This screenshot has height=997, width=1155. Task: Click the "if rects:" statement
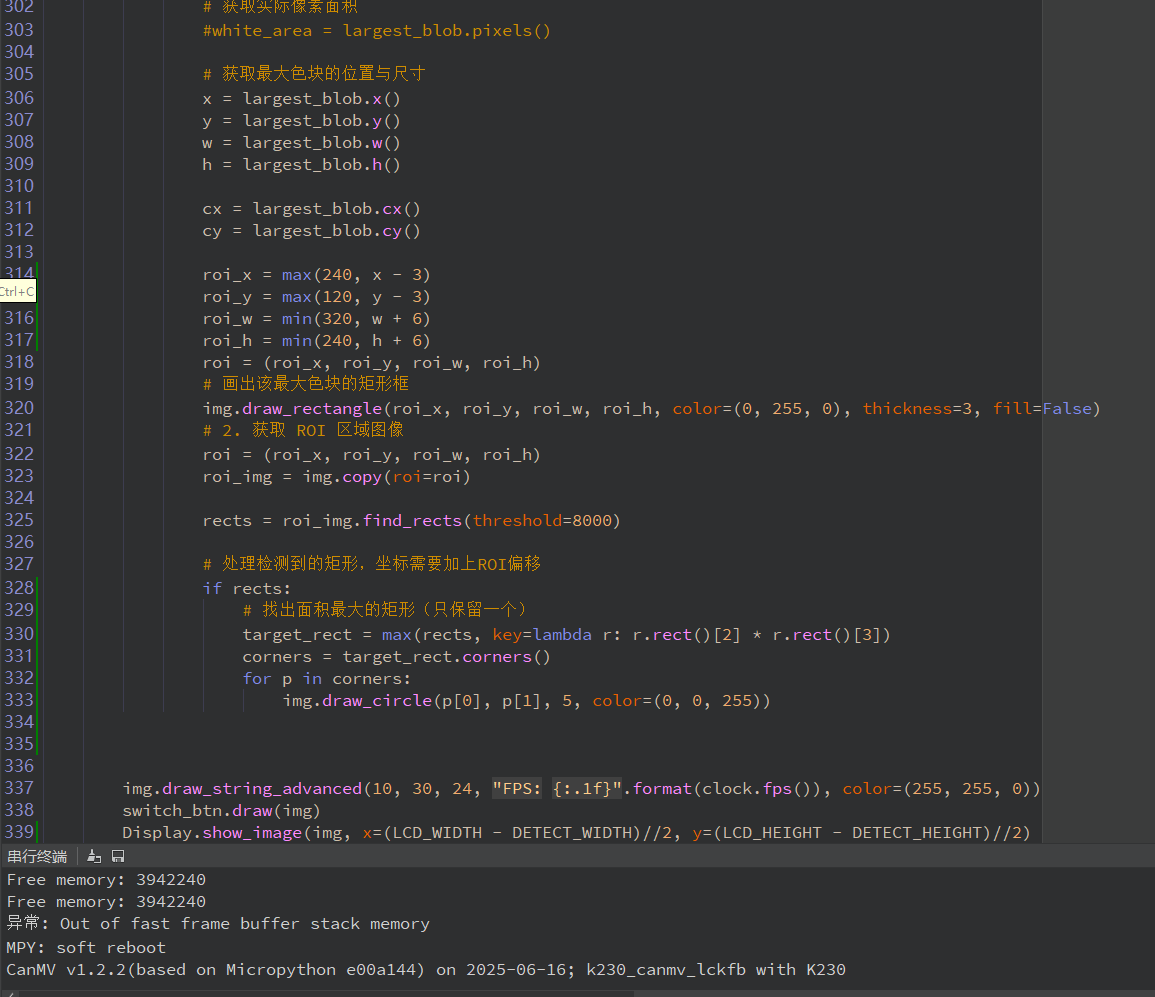click(x=246, y=588)
